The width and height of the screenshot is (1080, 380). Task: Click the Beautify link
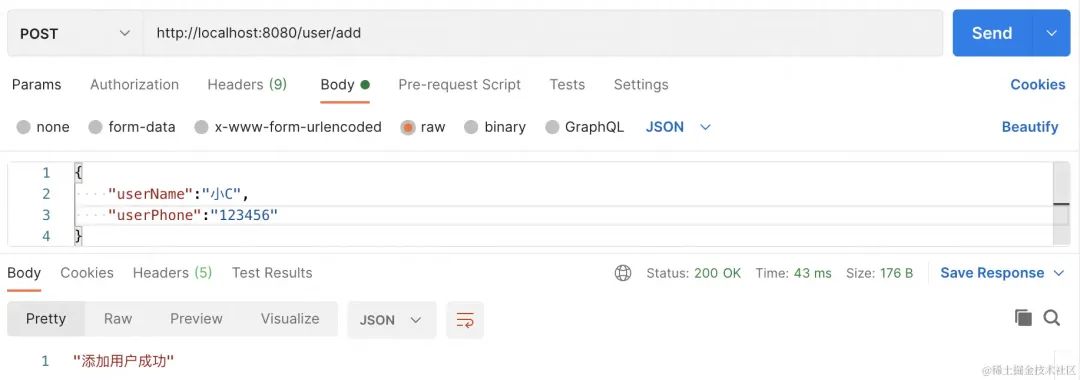pos(1030,127)
